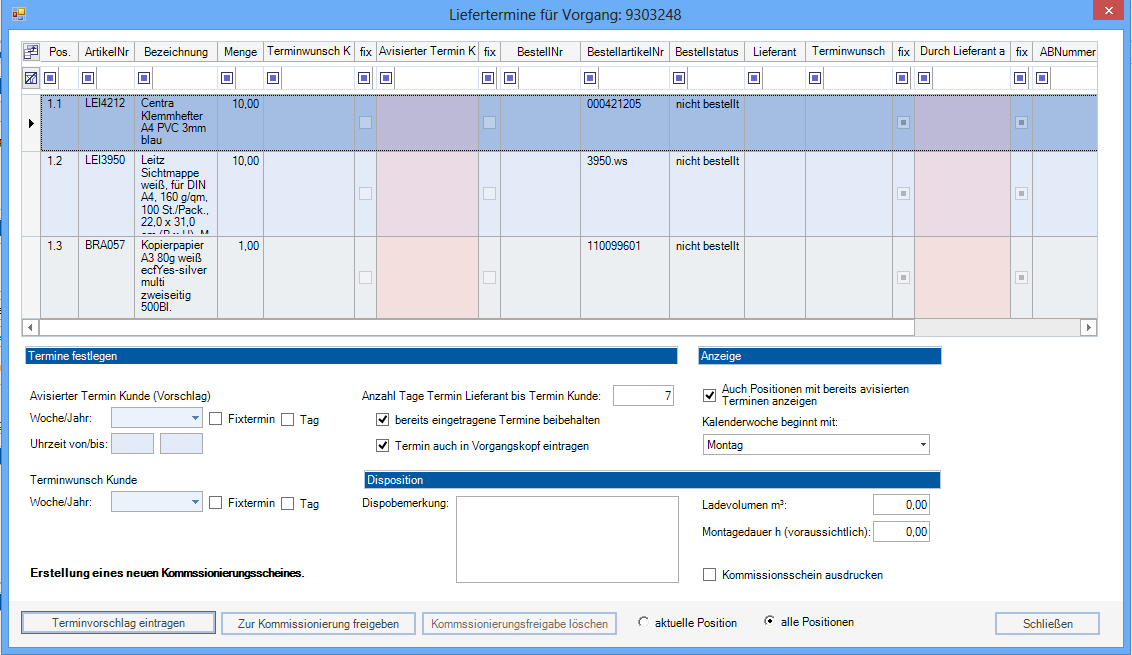1132x655 pixels.
Task: Open the 'Kalenderwoche beginnt mit' Montag dropdown
Action: tap(922, 445)
